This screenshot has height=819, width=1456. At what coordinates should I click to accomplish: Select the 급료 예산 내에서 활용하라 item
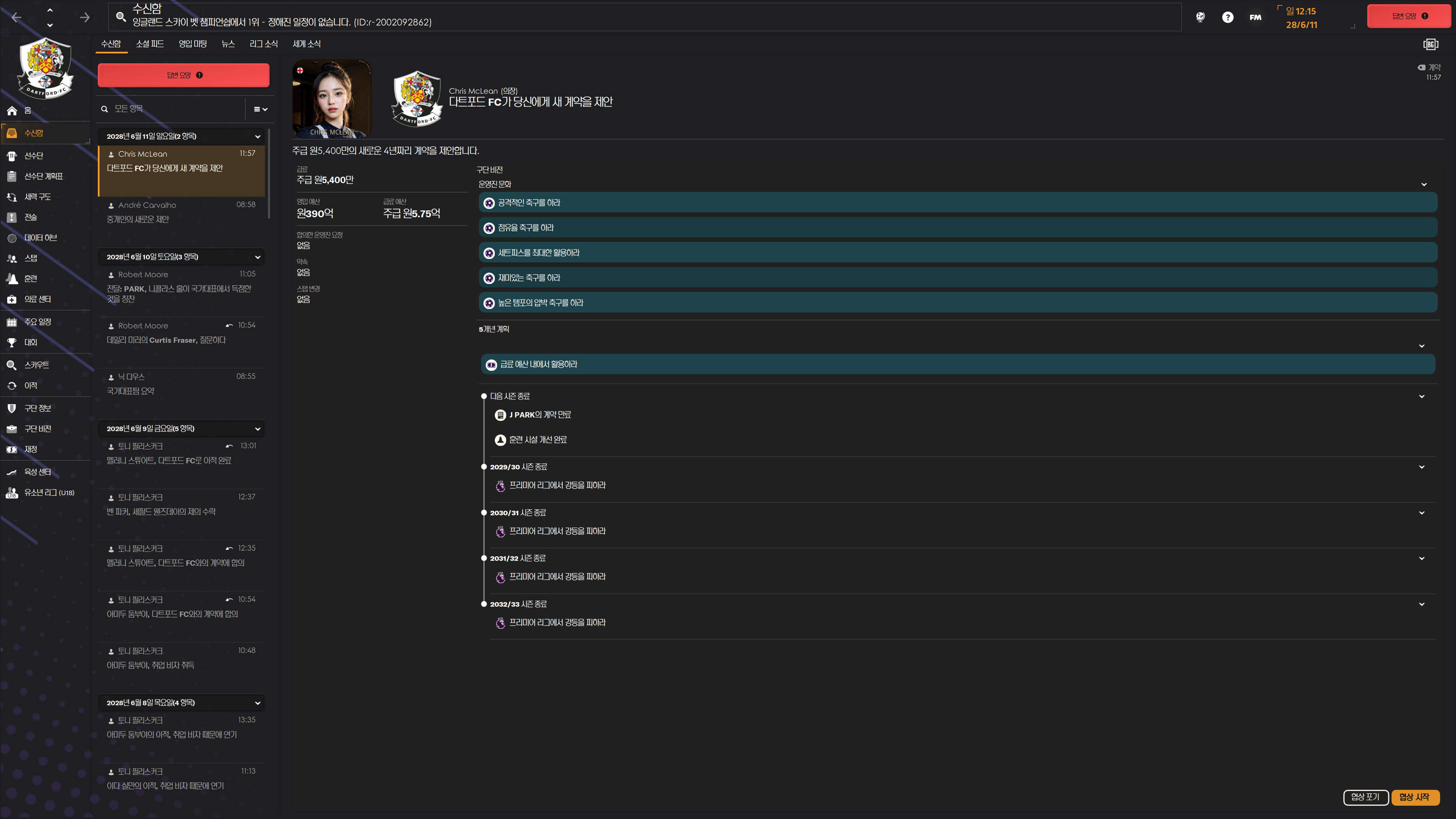tap(957, 364)
